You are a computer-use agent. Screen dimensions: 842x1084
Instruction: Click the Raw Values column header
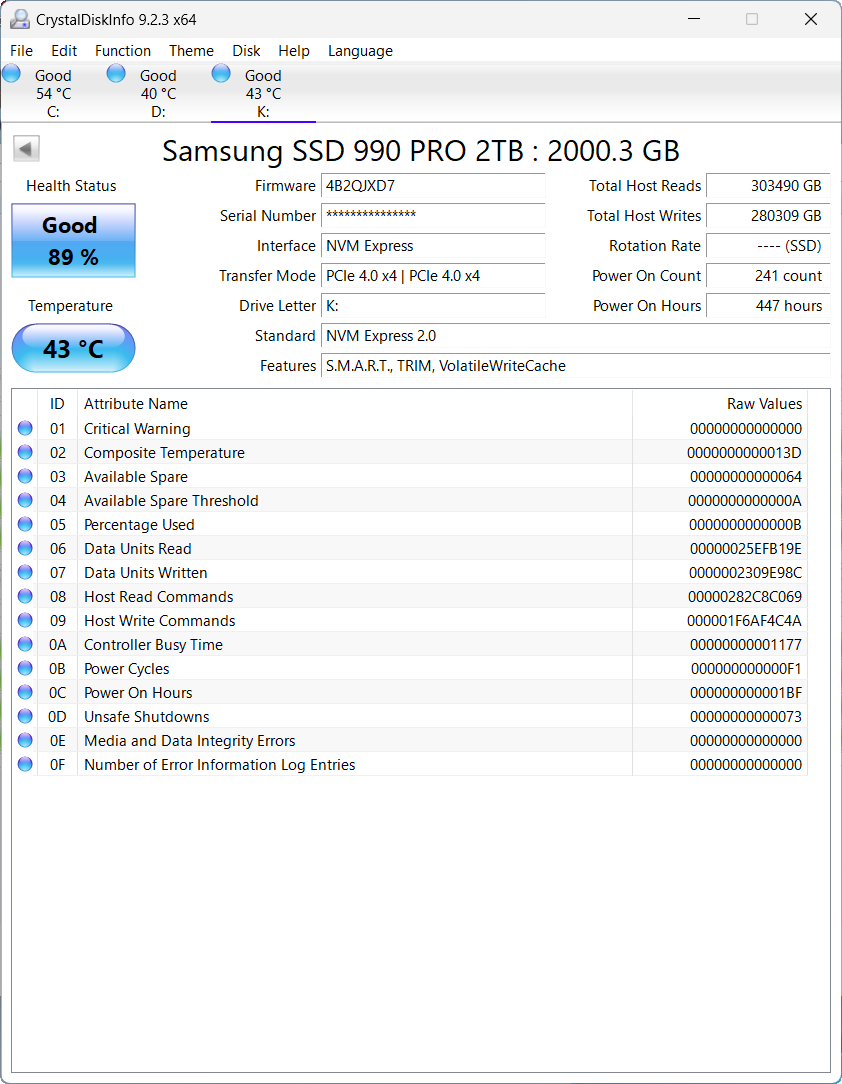720,404
